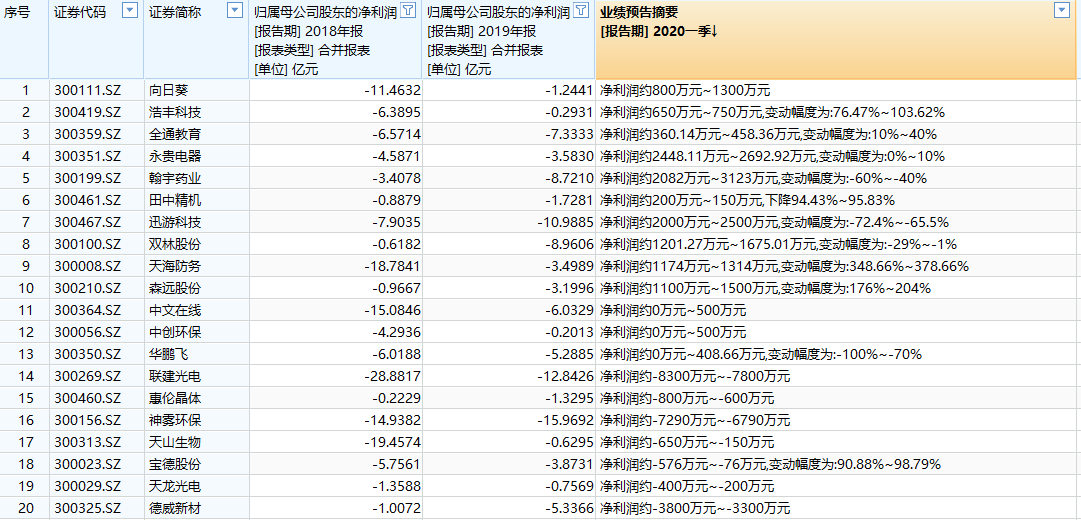Image resolution: width=1081 pixels, height=520 pixels.
Task: Select stock code 300008.SZ
Action: coord(88,266)
